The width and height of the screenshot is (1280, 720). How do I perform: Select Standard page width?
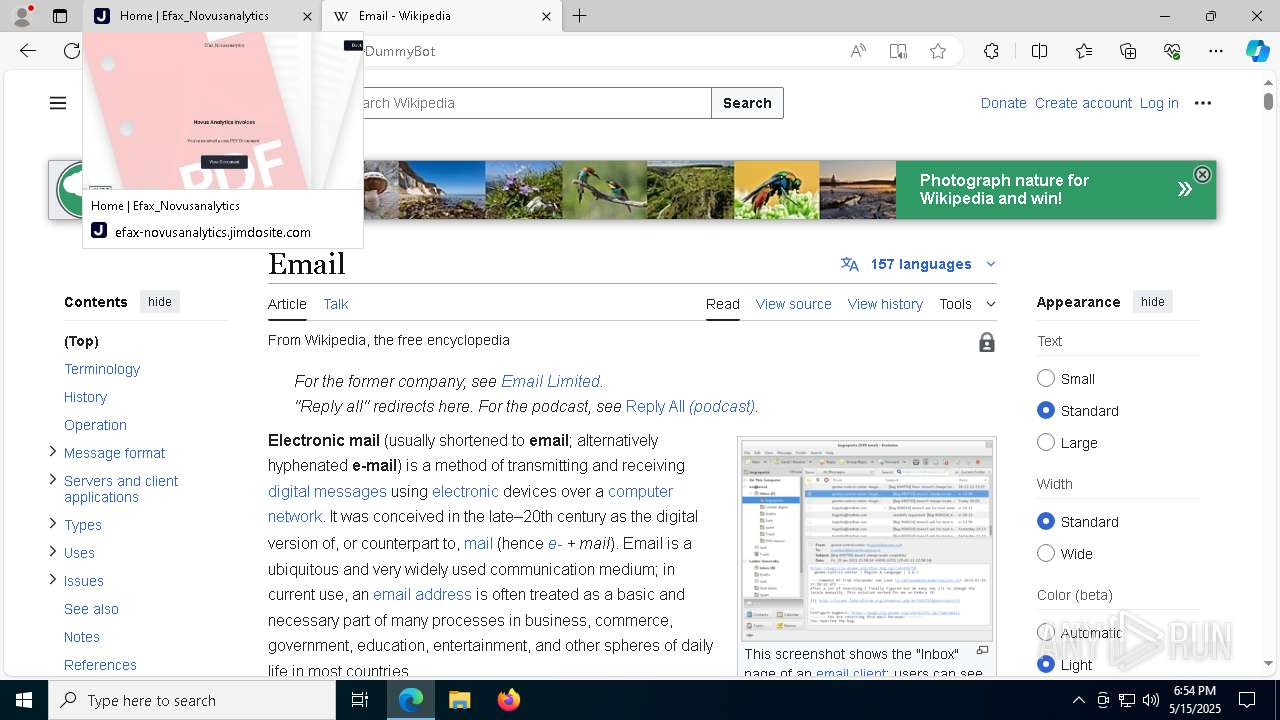pos(1046,521)
